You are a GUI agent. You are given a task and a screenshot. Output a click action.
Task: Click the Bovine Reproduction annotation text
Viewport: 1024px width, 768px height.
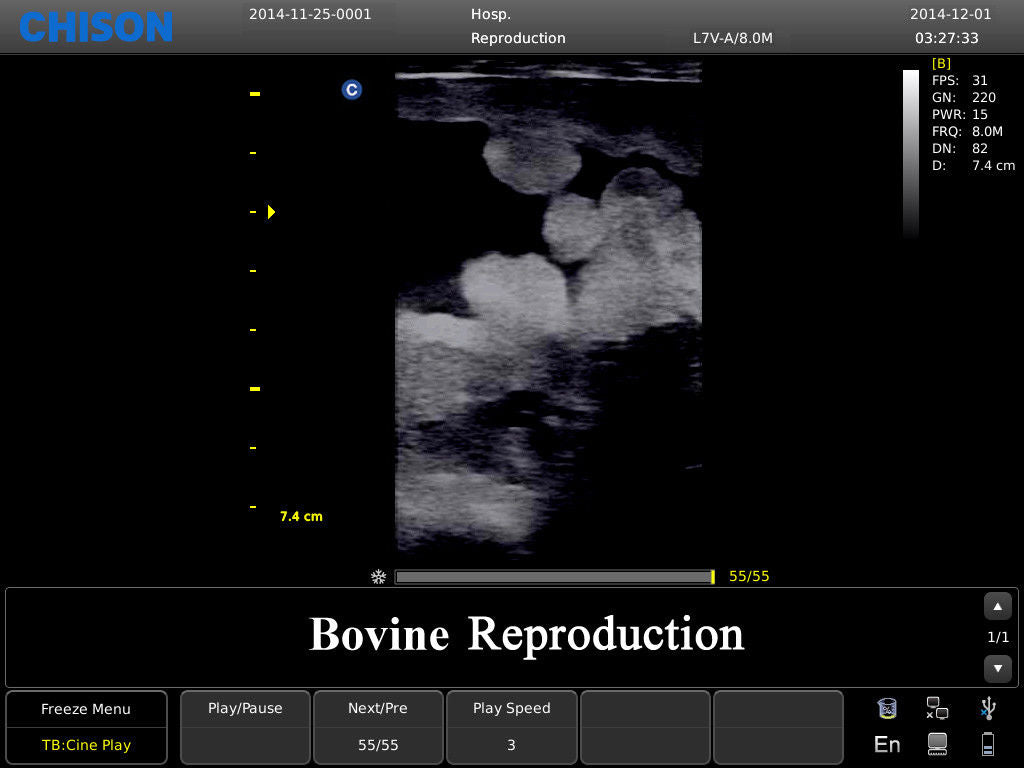529,635
